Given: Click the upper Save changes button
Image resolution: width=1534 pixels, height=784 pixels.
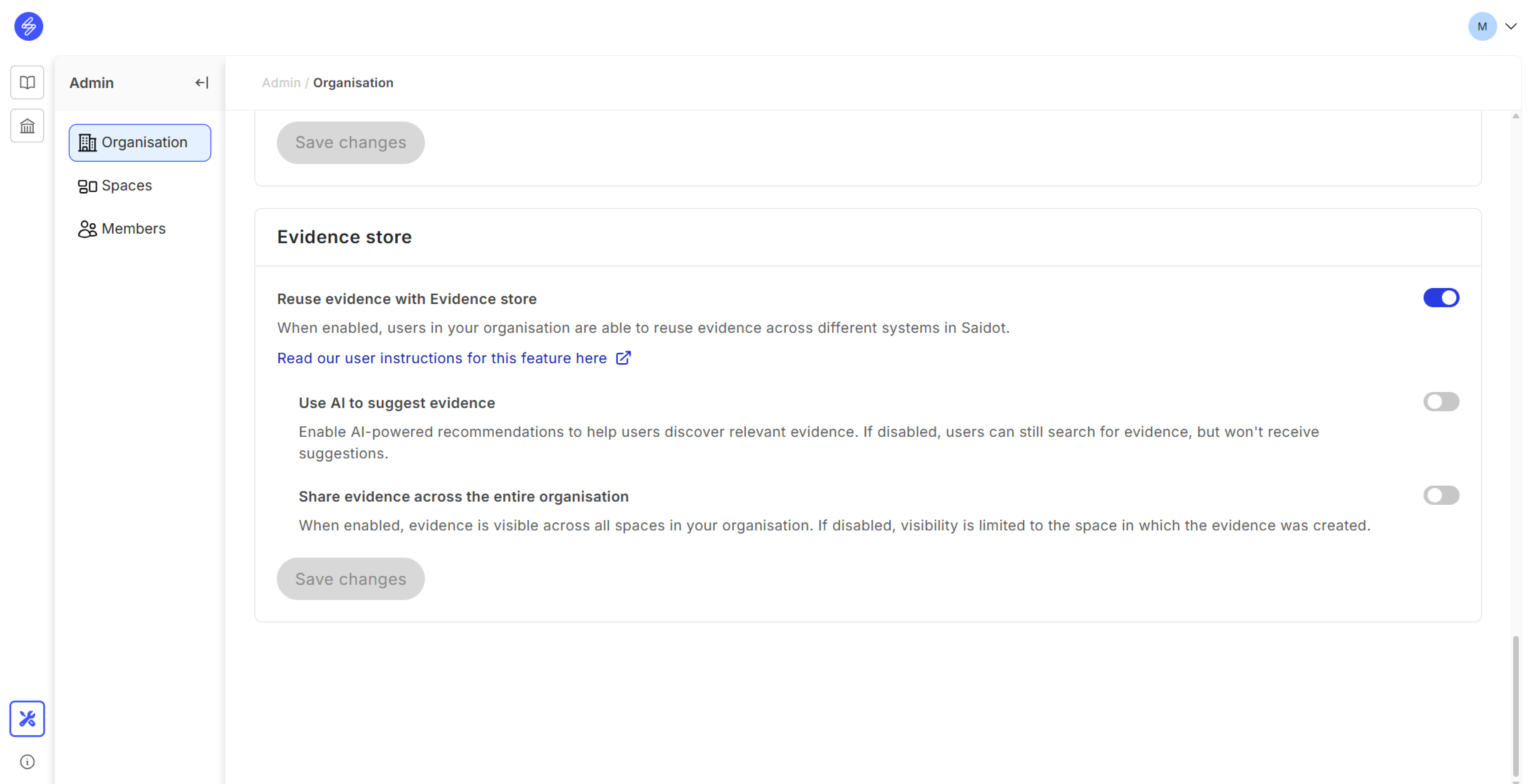Looking at the screenshot, I should click(x=350, y=142).
